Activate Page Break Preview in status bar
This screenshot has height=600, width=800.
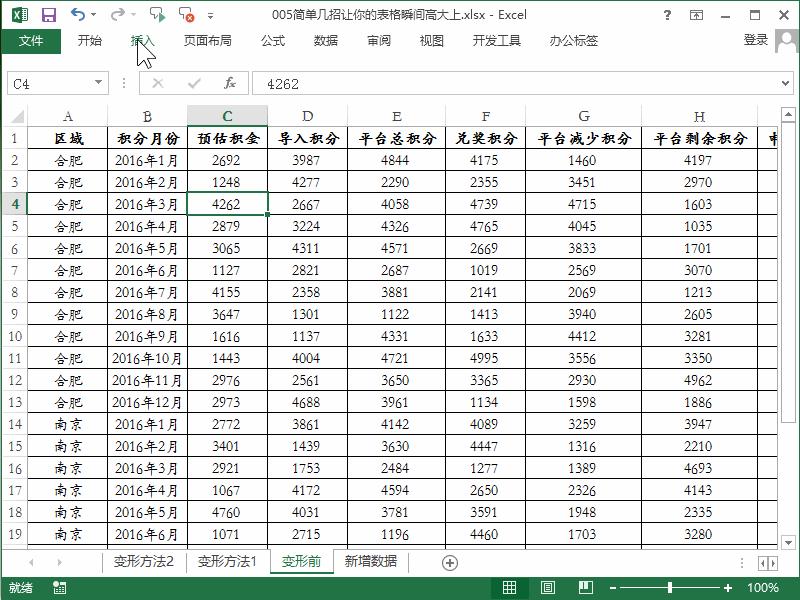coord(586,585)
